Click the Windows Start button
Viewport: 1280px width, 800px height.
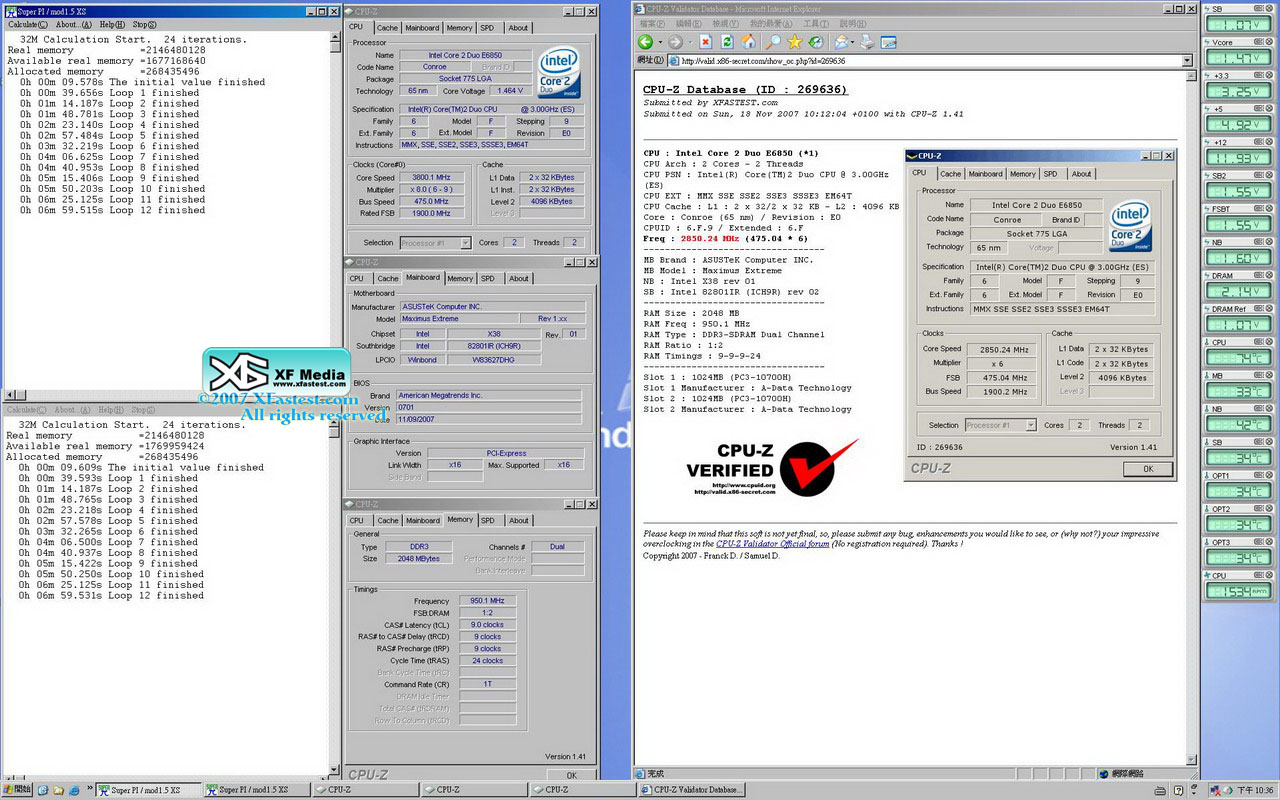point(17,790)
